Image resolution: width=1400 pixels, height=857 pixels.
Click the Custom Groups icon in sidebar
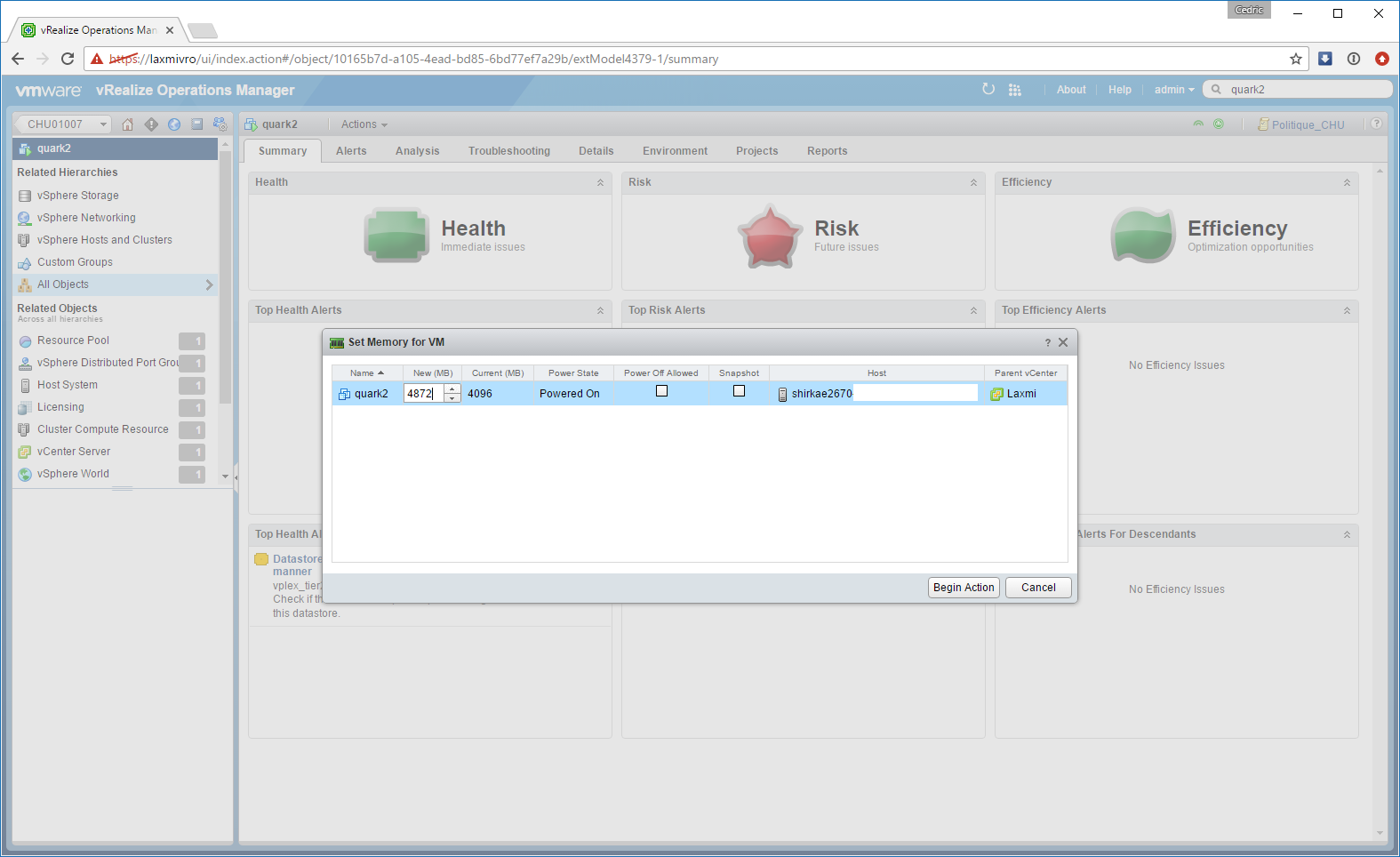pyautogui.click(x=25, y=262)
